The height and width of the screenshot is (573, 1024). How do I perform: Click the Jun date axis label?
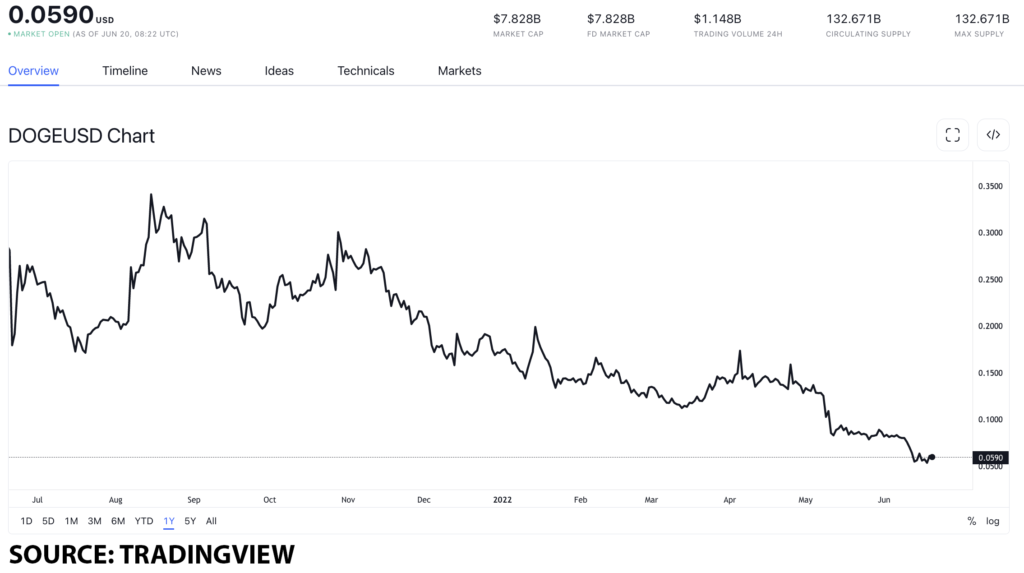coord(884,500)
